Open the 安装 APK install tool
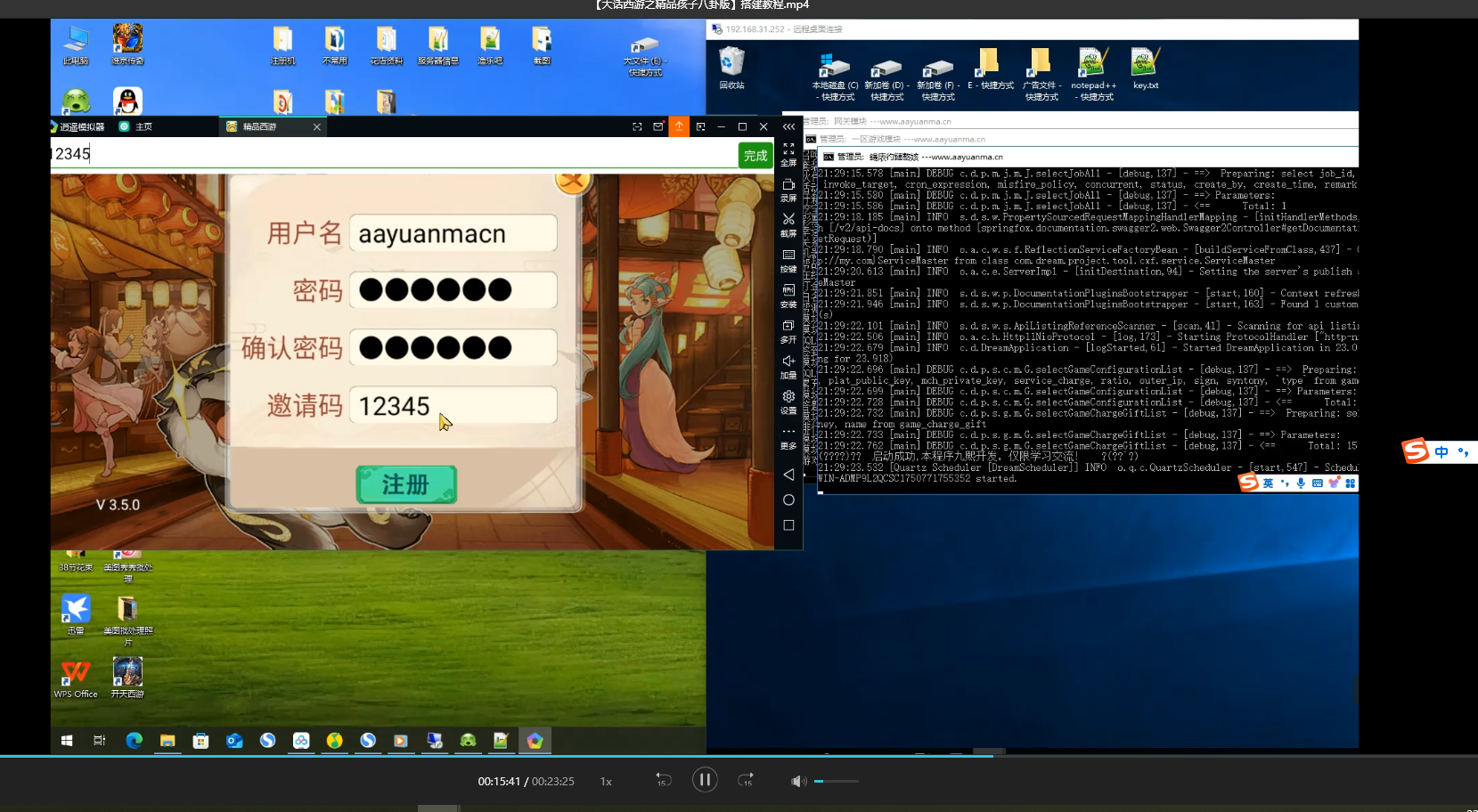The height and width of the screenshot is (812, 1478). [x=788, y=296]
